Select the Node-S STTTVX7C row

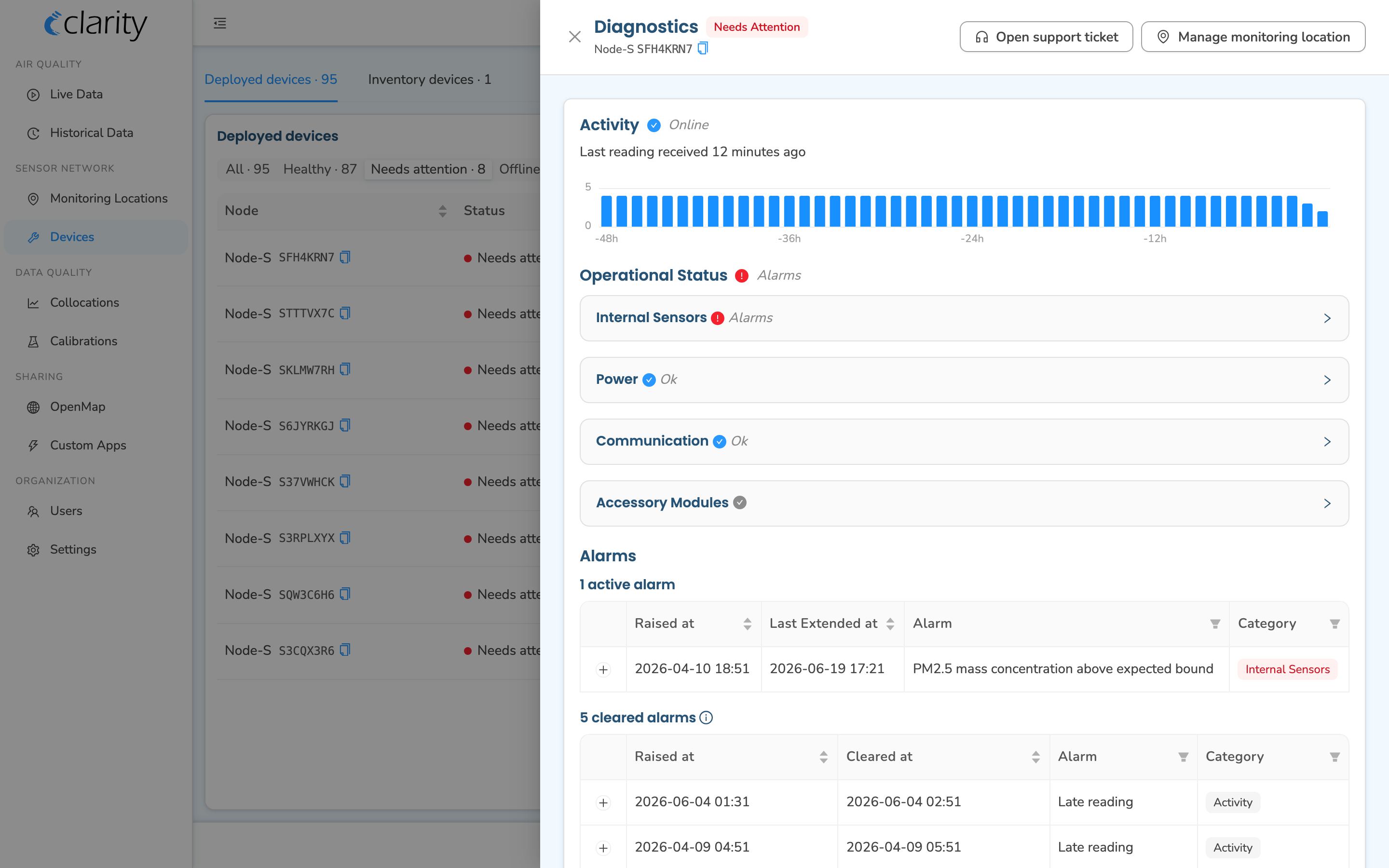[x=379, y=313]
